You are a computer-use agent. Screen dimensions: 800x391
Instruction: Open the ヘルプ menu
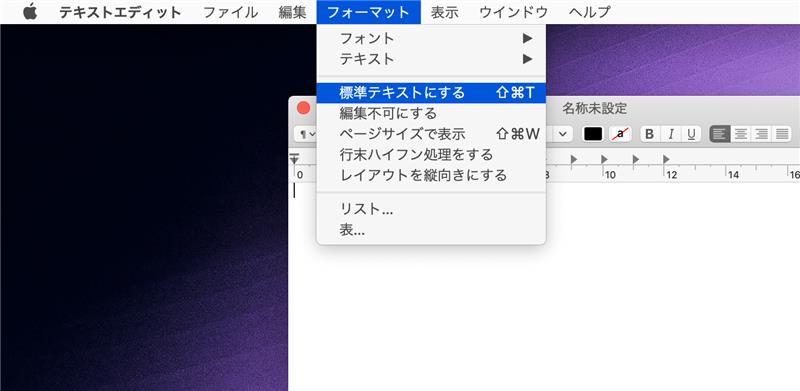[589, 12]
